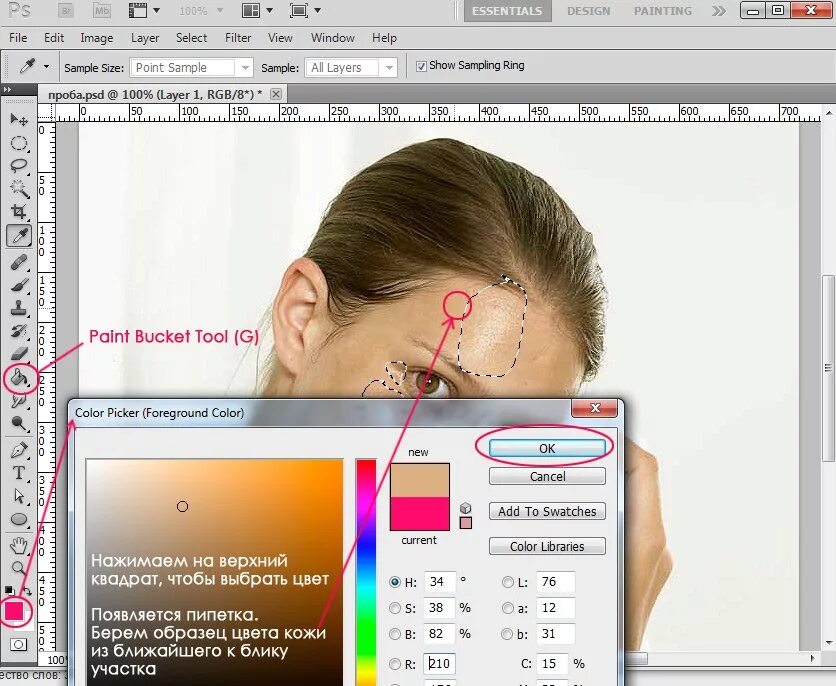Select the Elliptical Marquee tool
The height and width of the screenshot is (686, 836).
(19, 143)
